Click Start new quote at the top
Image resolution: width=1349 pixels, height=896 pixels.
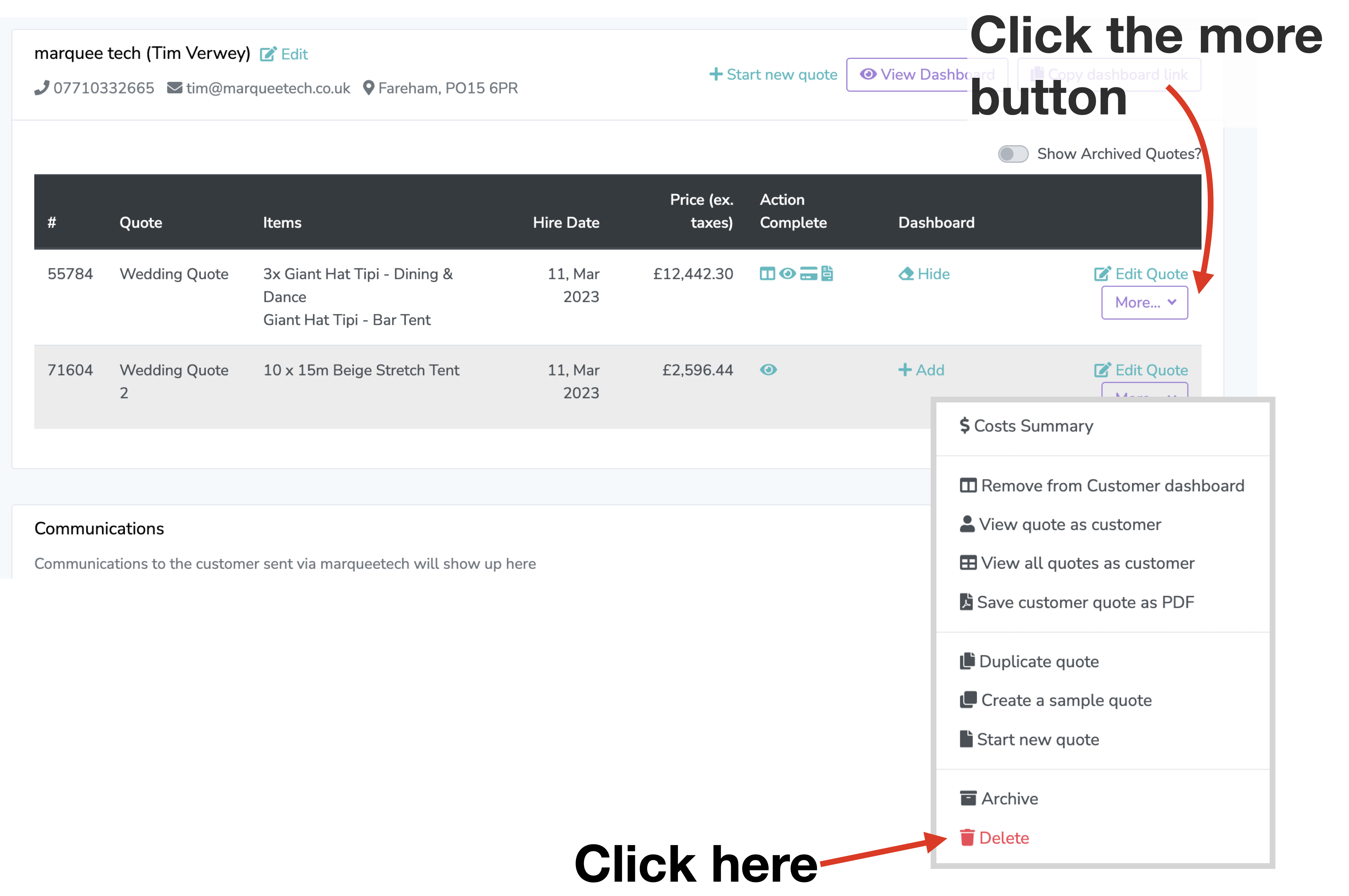[x=773, y=74]
